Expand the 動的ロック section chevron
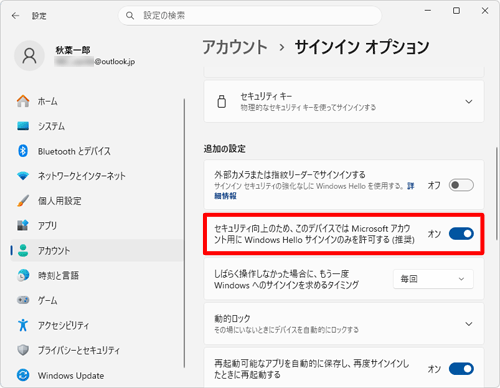The width and height of the screenshot is (500, 388). point(469,324)
